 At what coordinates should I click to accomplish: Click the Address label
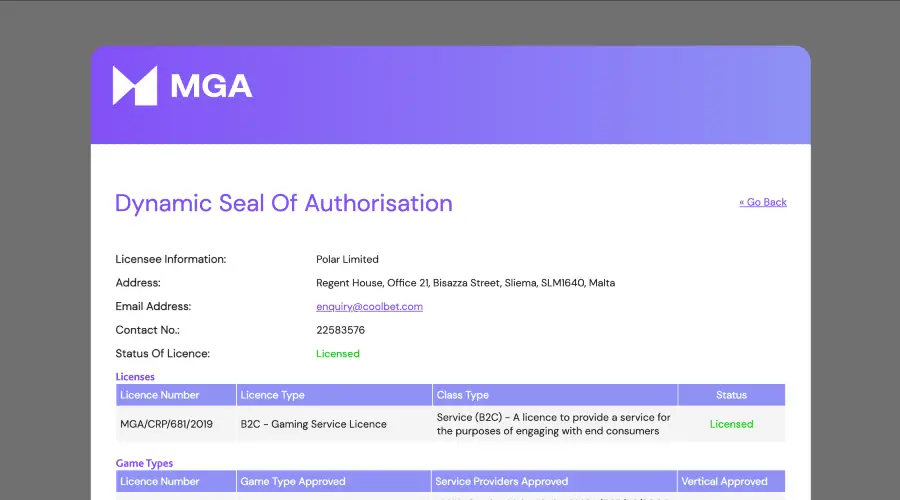pos(138,283)
